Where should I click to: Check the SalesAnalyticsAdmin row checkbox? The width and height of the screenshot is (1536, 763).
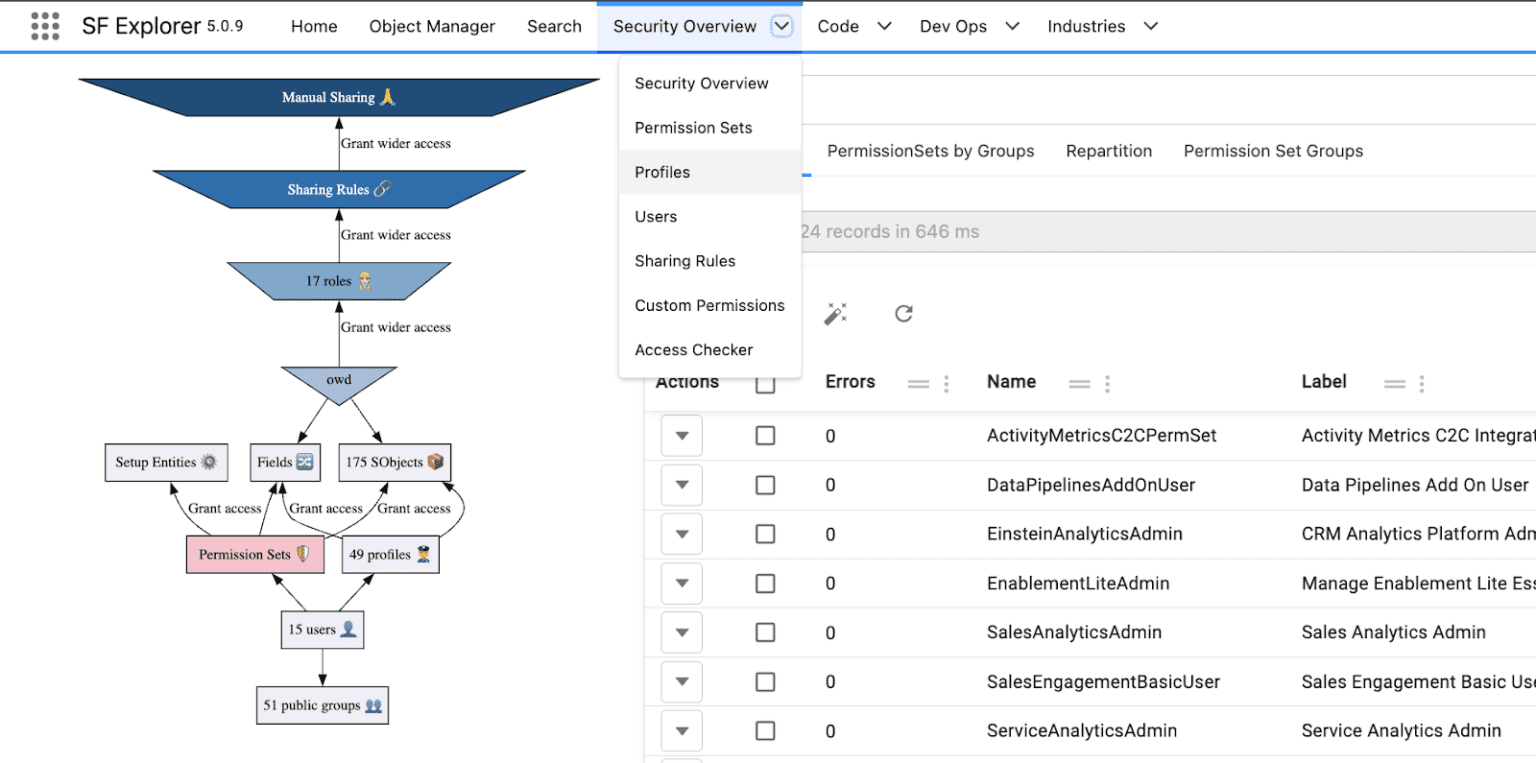pos(765,632)
